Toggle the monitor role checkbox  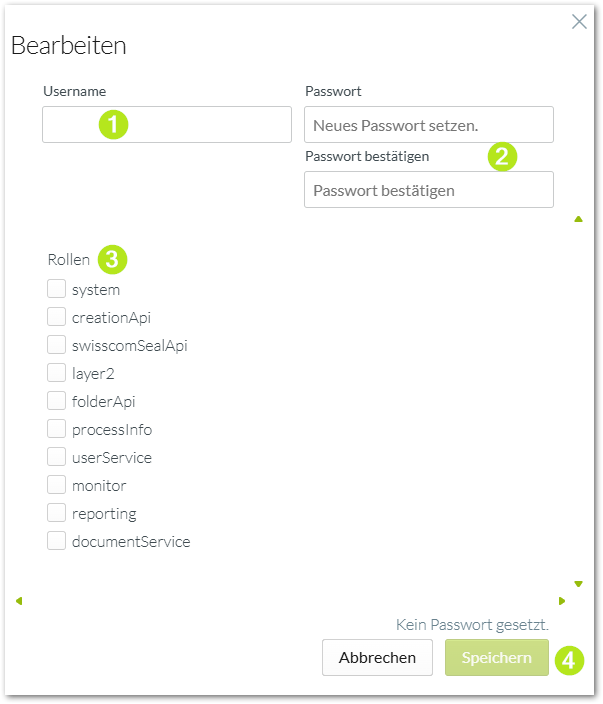pos(57,484)
